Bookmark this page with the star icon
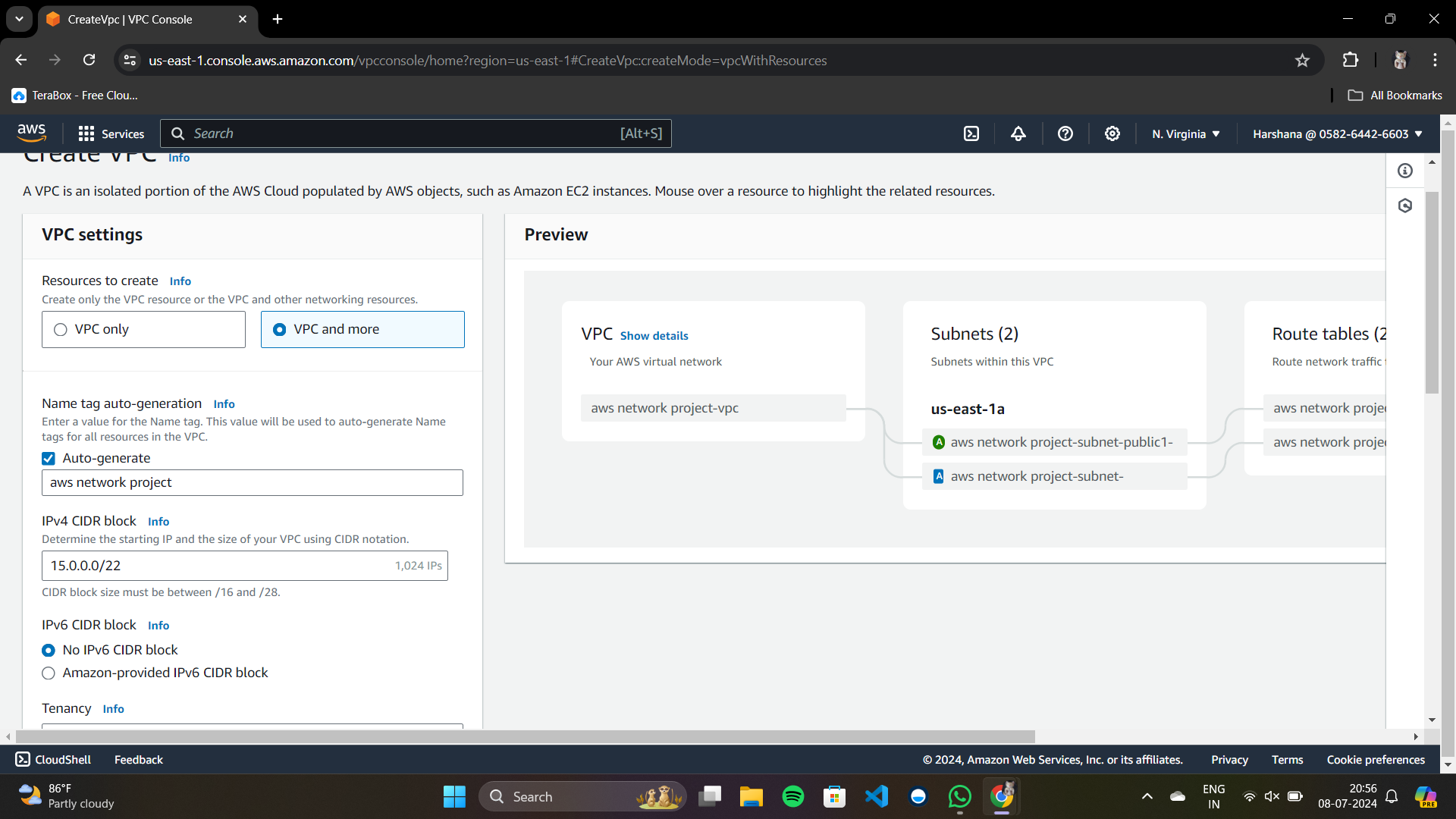 [x=1302, y=61]
